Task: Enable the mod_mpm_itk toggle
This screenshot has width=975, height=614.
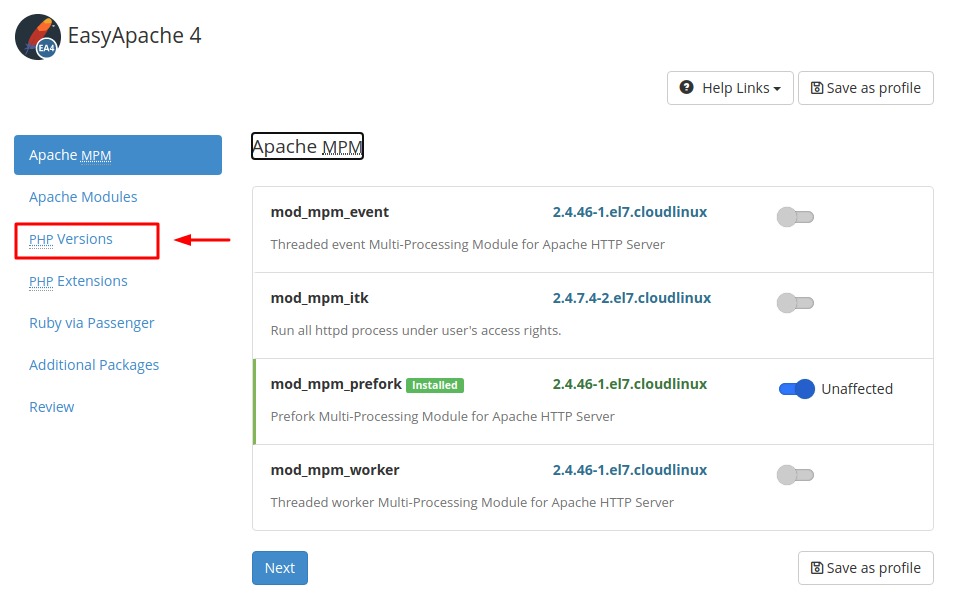Action: point(795,303)
